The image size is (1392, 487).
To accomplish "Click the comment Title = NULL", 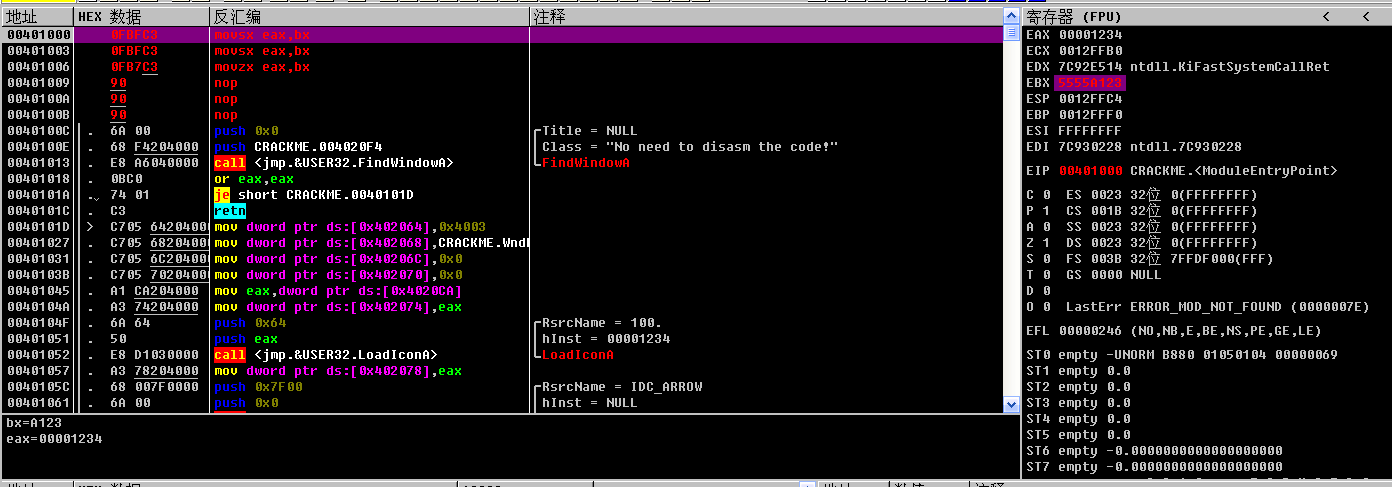I will (589, 131).
